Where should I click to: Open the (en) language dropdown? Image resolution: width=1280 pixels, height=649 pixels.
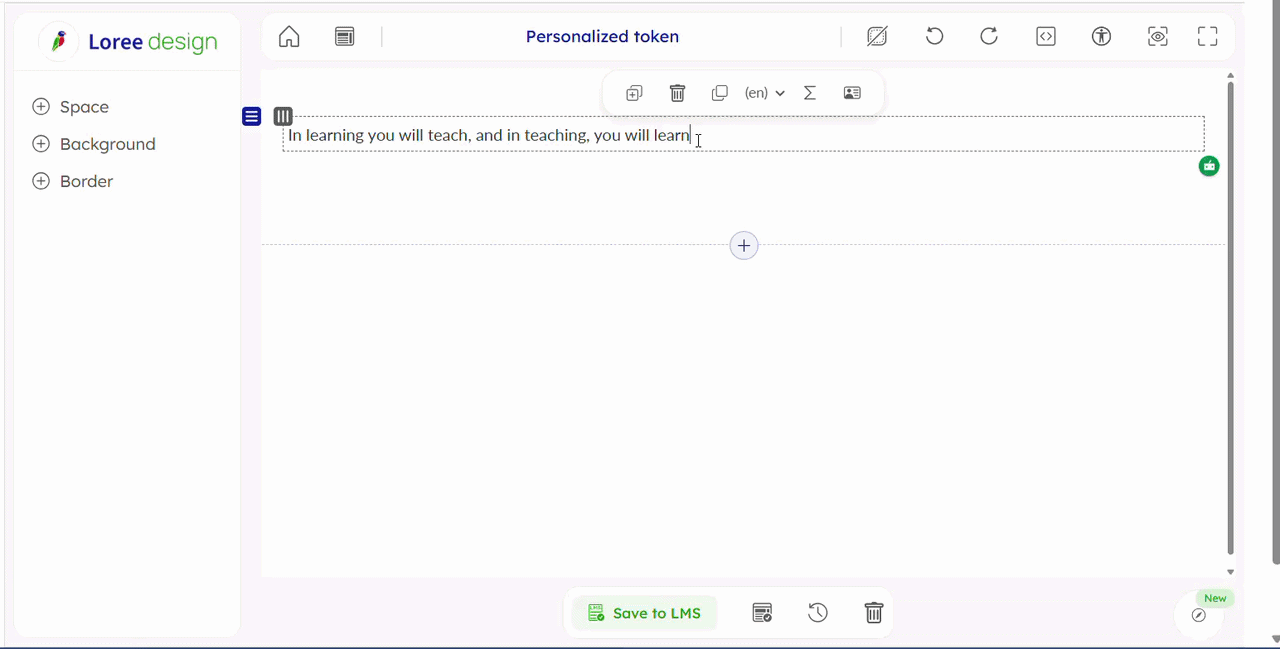click(765, 93)
